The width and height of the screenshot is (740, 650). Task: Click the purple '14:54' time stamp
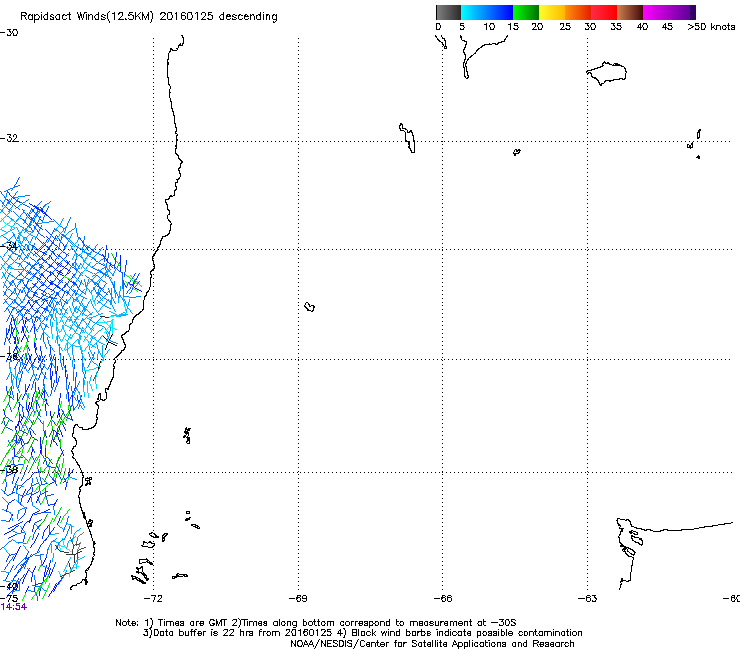(x=14, y=607)
